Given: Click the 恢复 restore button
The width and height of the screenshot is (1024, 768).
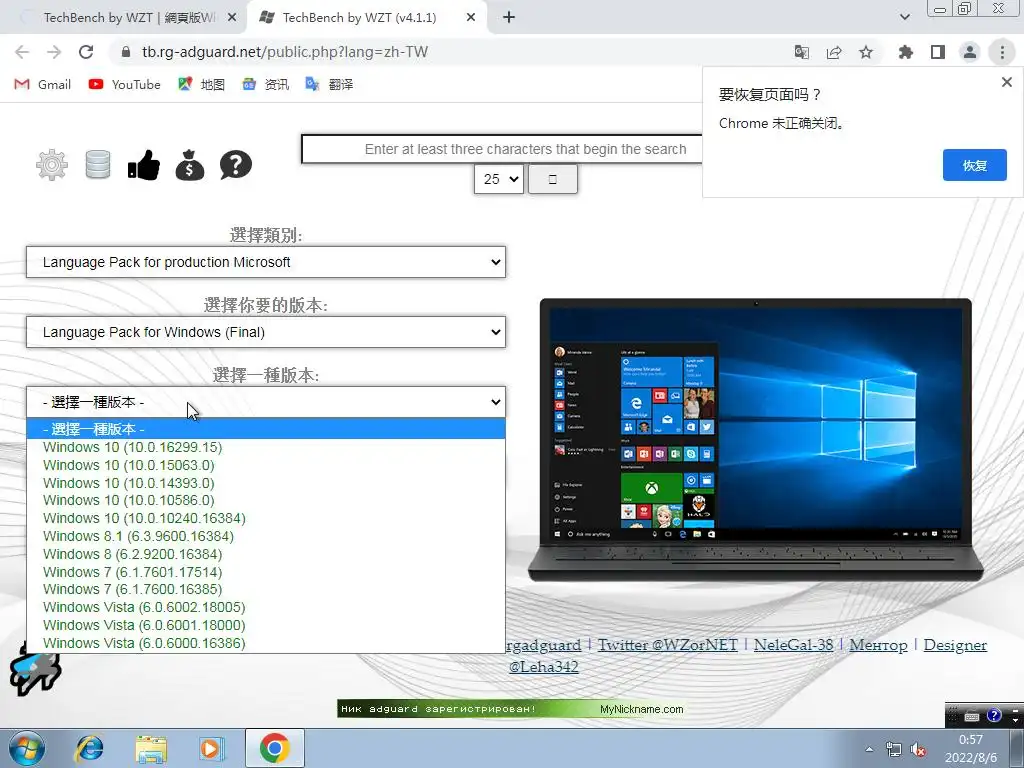Looking at the screenshot, I should (974, 165).
